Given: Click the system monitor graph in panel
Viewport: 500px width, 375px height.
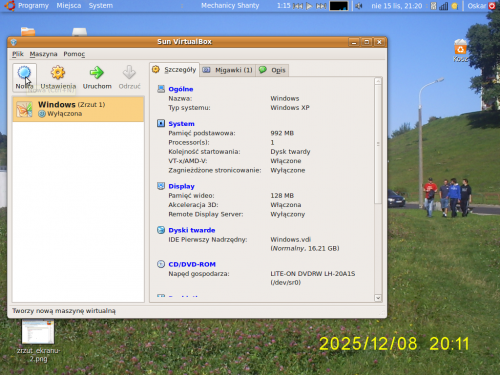Looking at the screenshot, I should click(339, 6).
